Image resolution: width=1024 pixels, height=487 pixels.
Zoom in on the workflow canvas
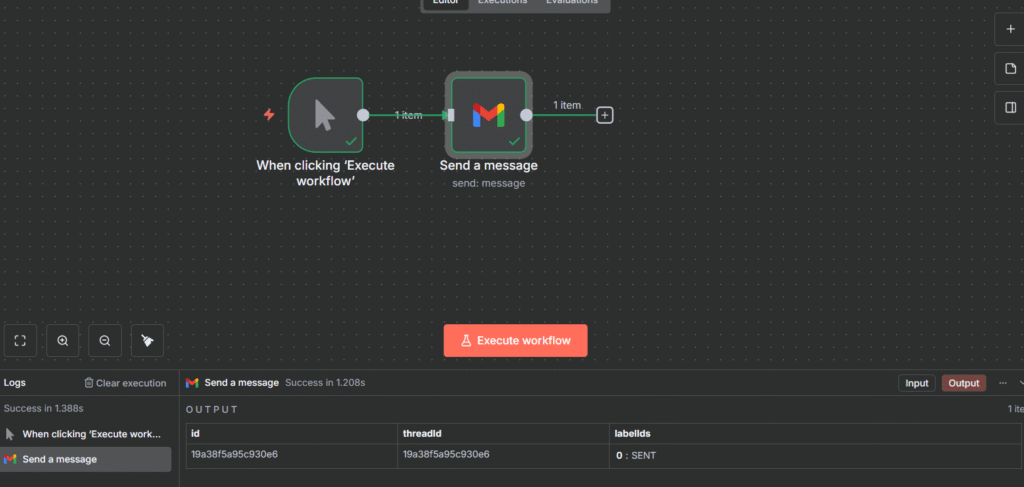(x=63, y=341)
